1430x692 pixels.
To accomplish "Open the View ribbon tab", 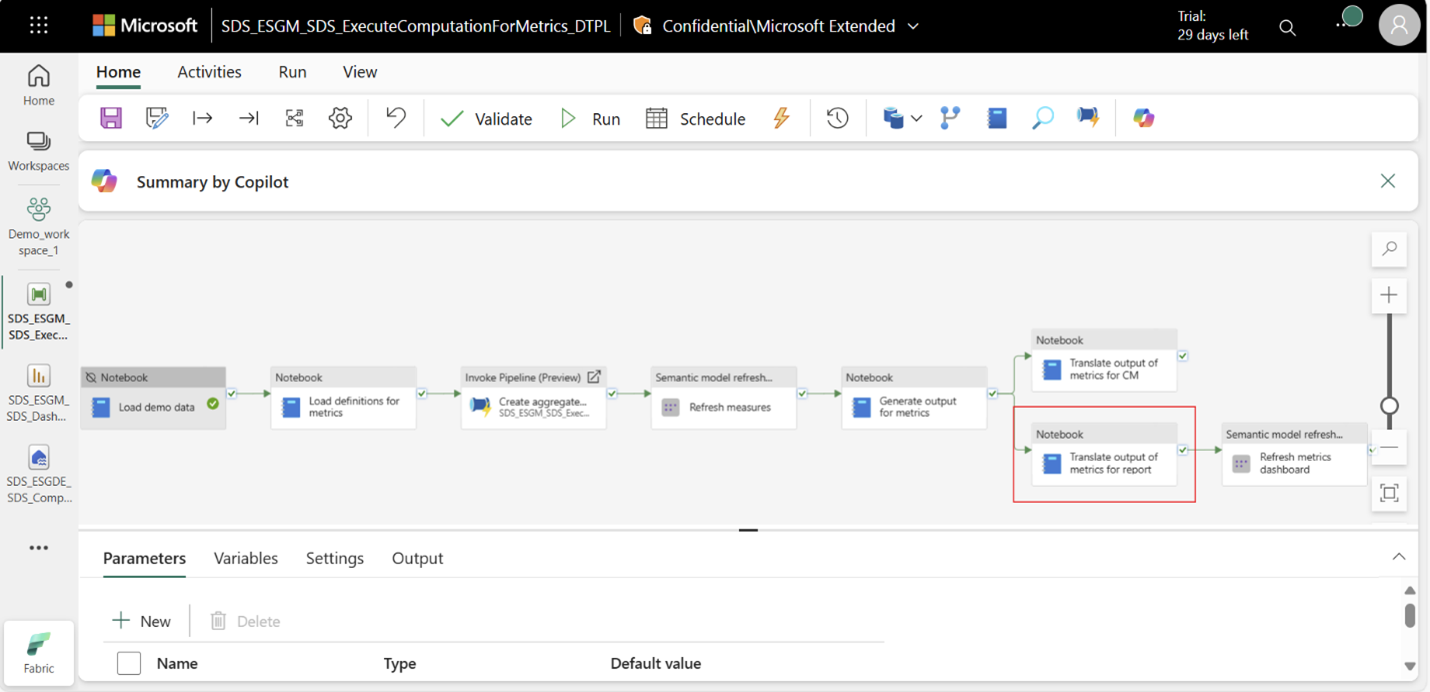I will [x=360, y=72].
